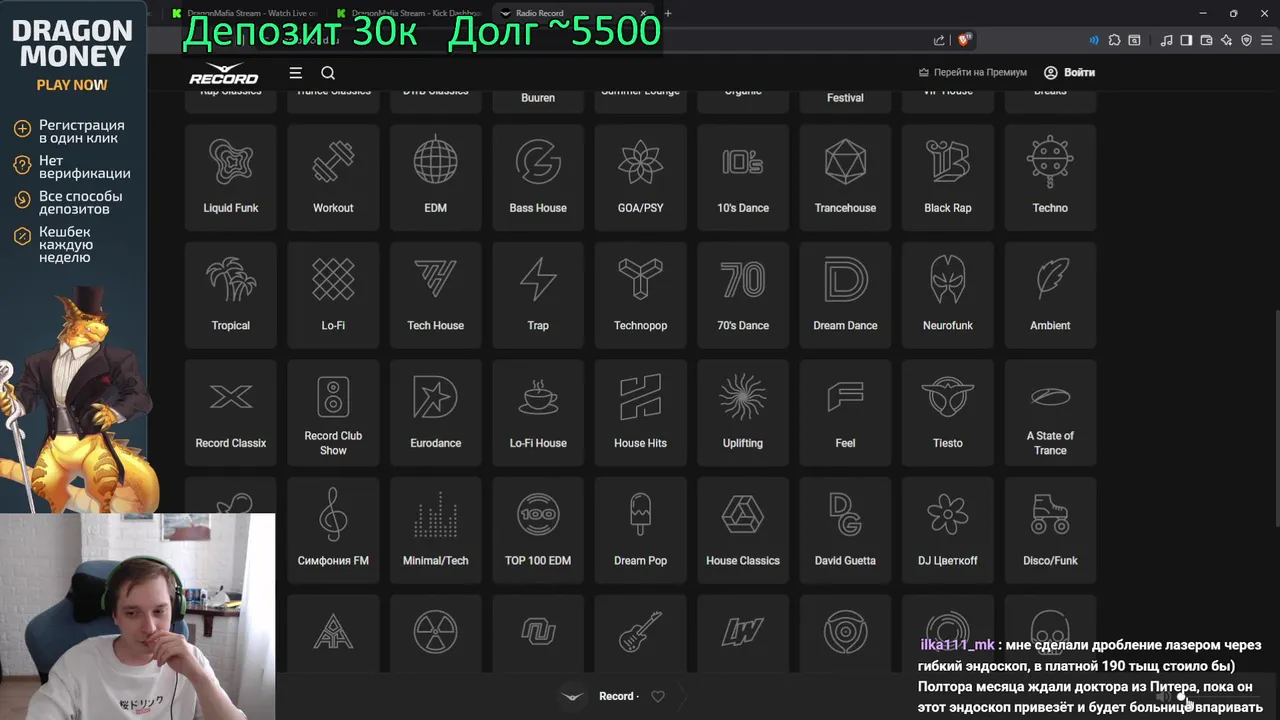Select the House Hits station
This screenshot has height=720, width=1280.
[x=641, y=413]
